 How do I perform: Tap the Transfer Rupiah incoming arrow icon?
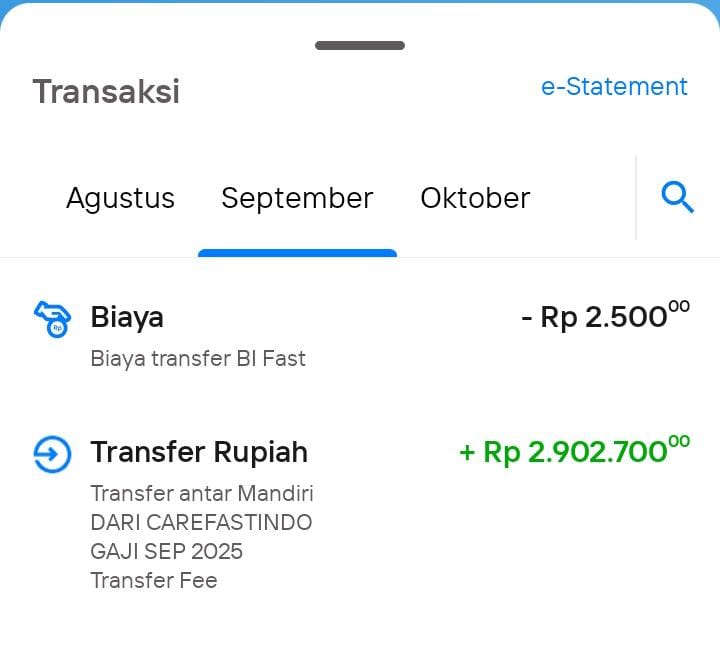52,453
